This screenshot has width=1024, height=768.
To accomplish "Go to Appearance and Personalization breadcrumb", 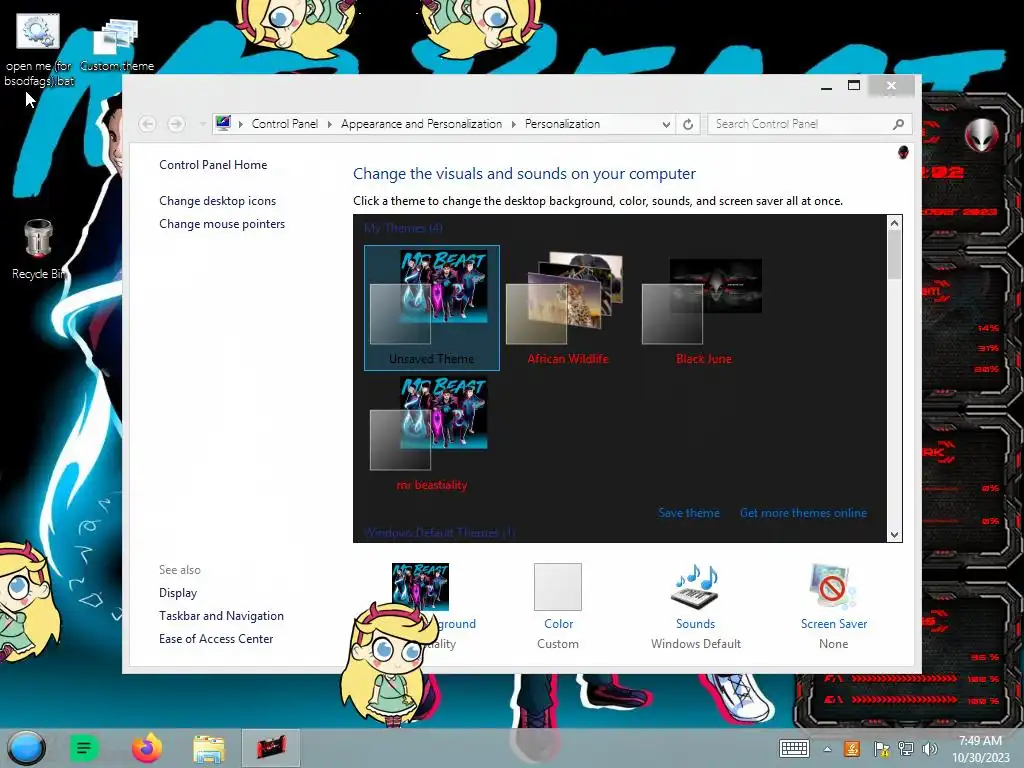I will click(x=421, y=124).
